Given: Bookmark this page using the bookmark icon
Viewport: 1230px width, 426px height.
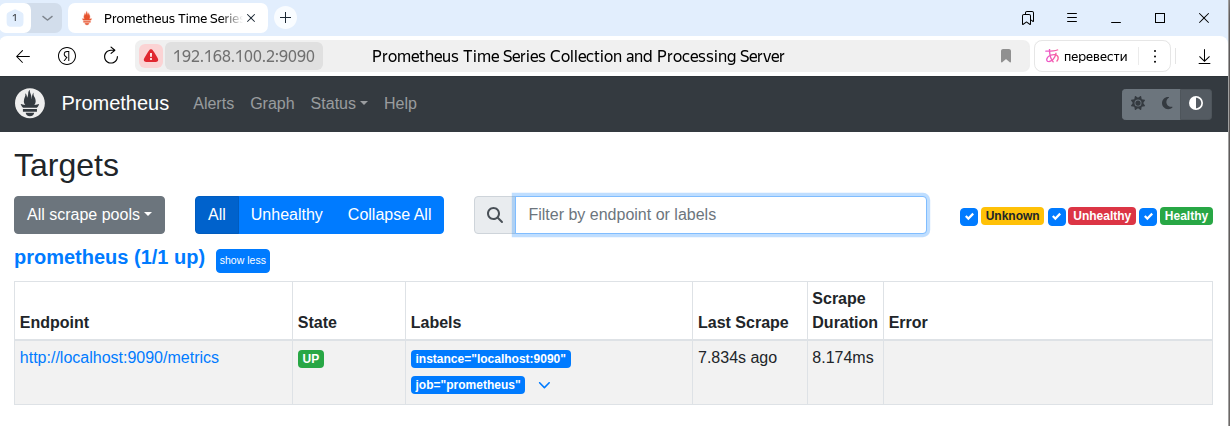Looking at the screenshot, I should 1006,56.
